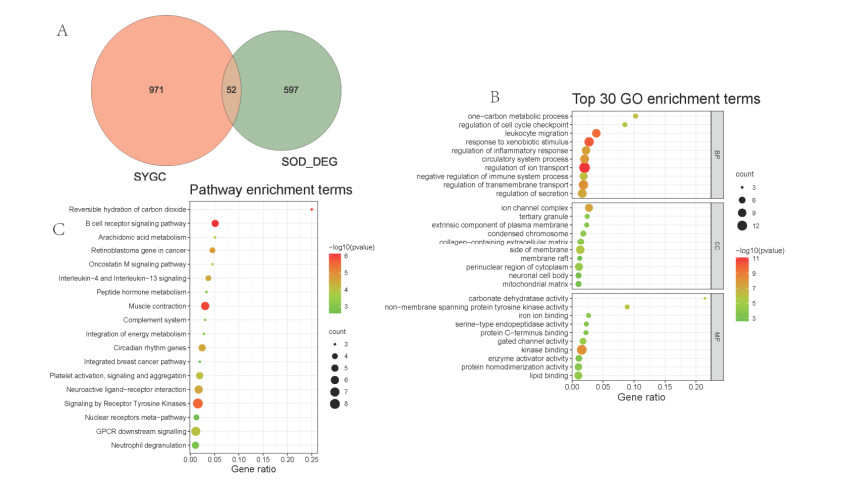Click the ion channel complex dot
The image size is (841, 484).
(x=589, y=208)
